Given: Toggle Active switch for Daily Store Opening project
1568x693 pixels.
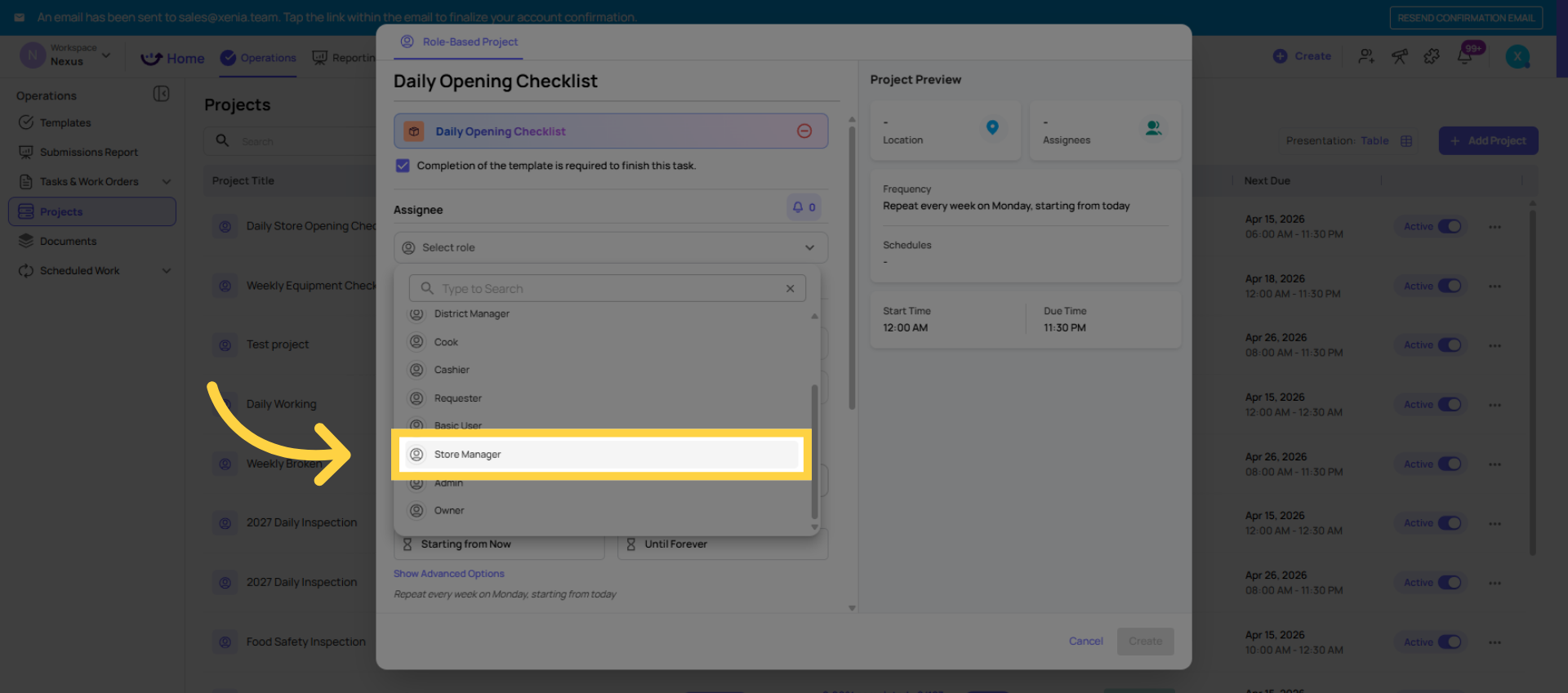Looking at the screenshot, I should point(1450,226).
